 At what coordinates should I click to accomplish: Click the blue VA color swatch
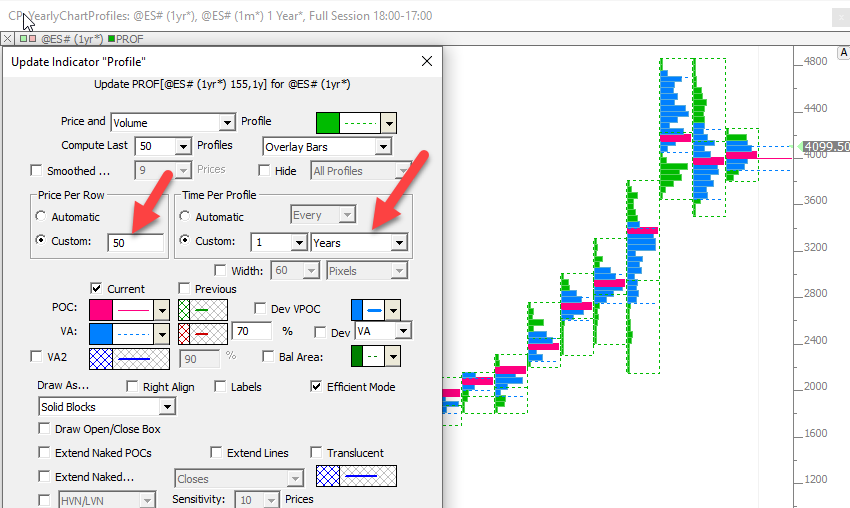tap(101, 334)
